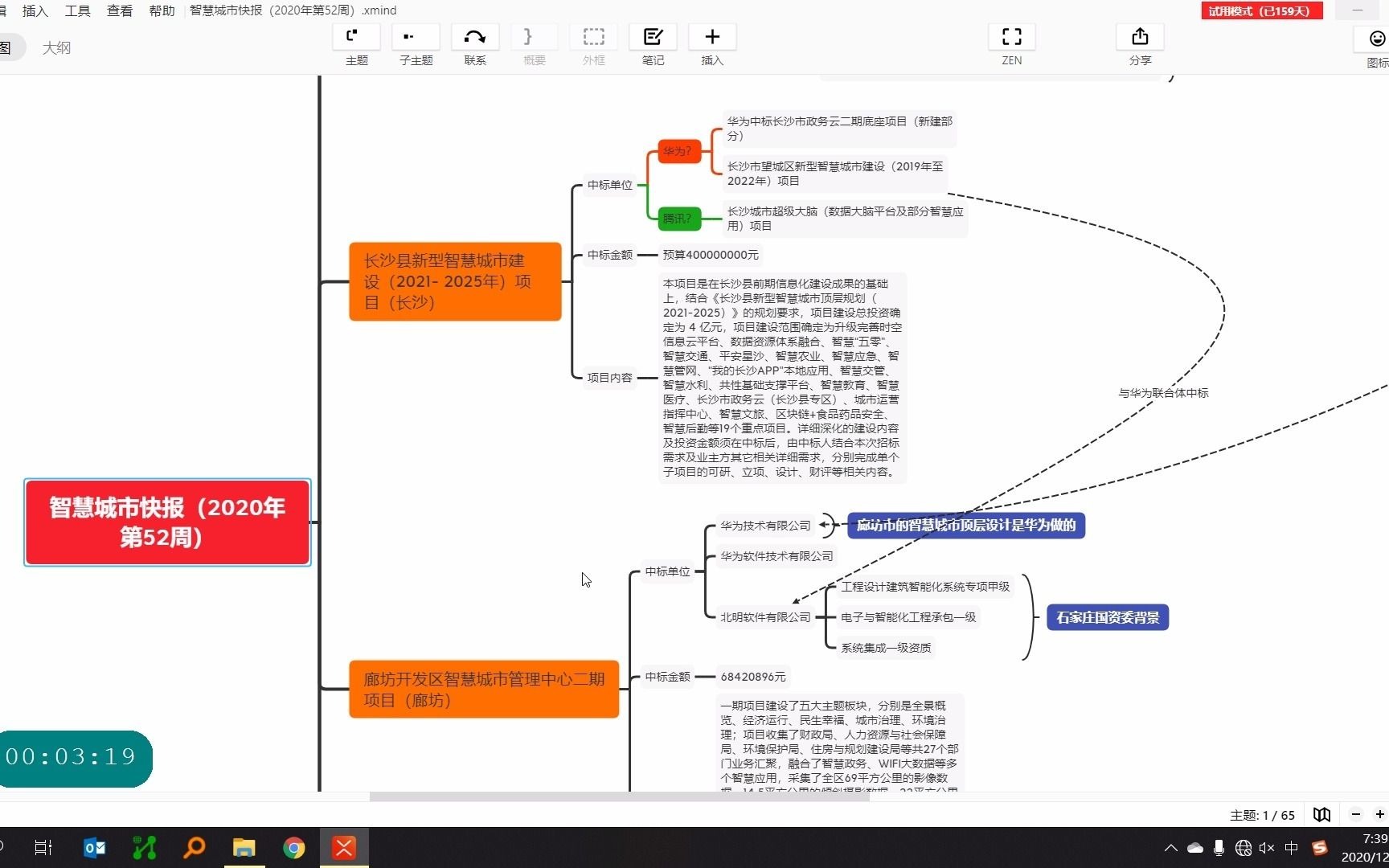Click the 主题 (Topic) toolbar icon
Viewport: 1389px width, 868px height.
pyautogui.click(x=356, y=37)
